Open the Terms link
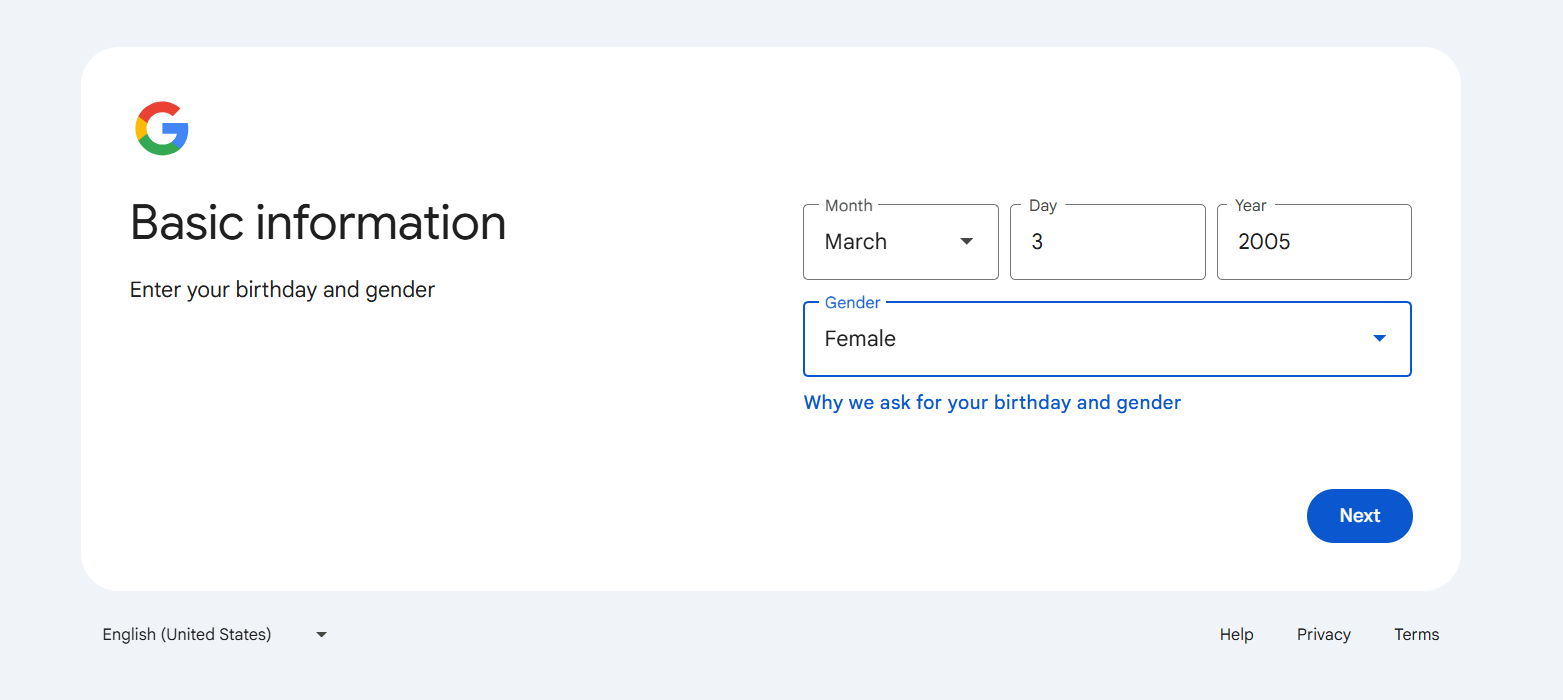Viewport: 1563px width, 700px height. point(1416,635)
